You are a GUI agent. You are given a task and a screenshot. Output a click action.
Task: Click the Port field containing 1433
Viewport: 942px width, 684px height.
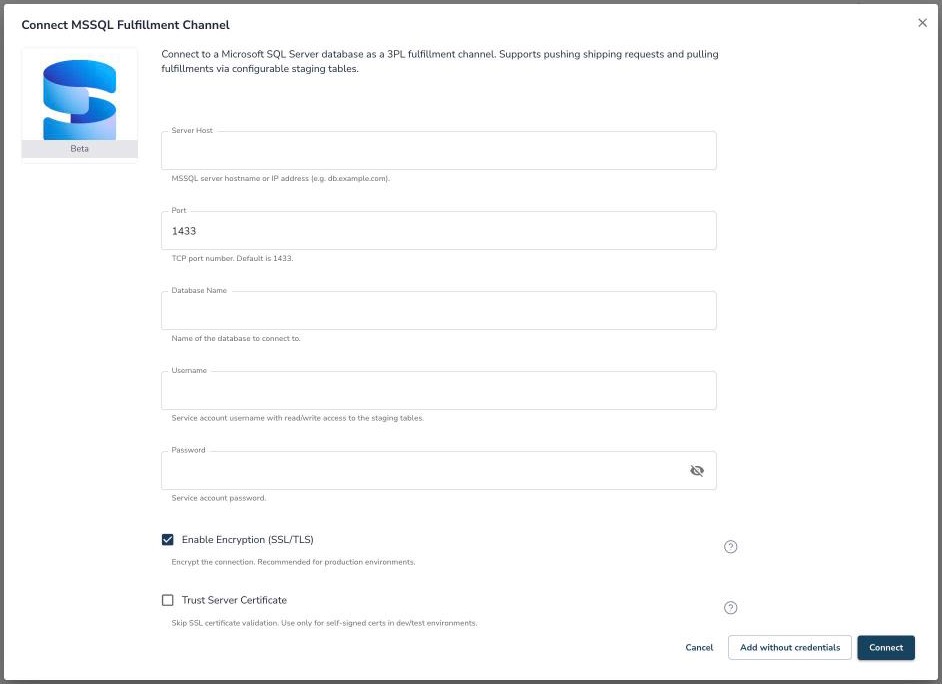pos(439,231)
